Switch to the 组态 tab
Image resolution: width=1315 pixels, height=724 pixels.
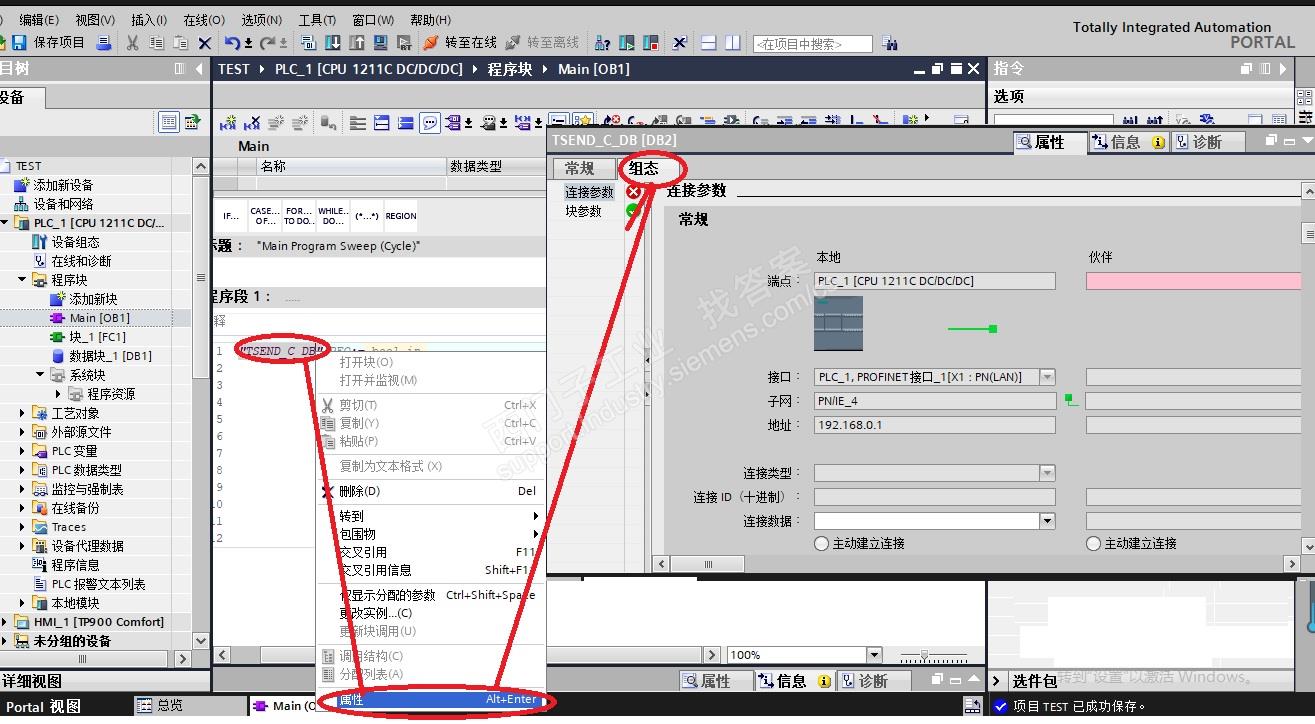644,168
